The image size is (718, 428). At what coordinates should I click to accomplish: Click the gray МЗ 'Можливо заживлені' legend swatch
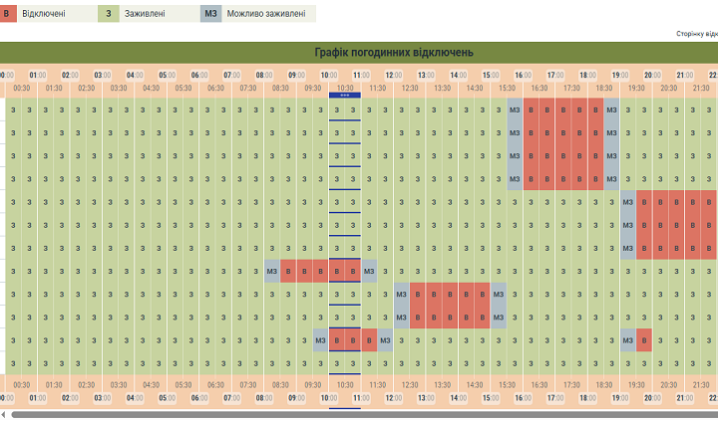click(x=210, y=14)
